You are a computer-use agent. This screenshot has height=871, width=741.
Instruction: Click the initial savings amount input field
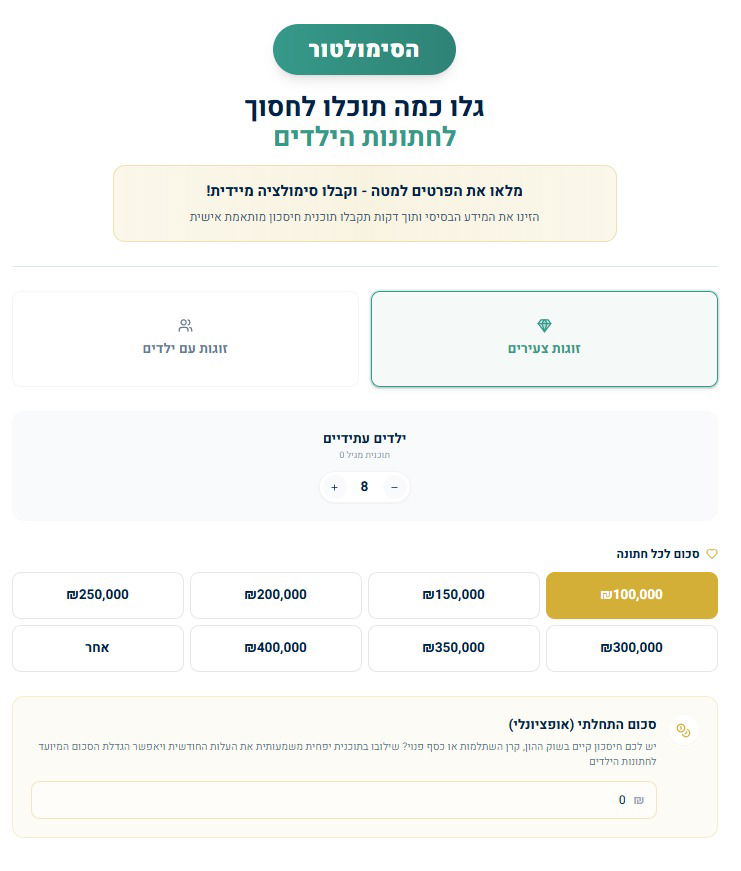(344, 800)
